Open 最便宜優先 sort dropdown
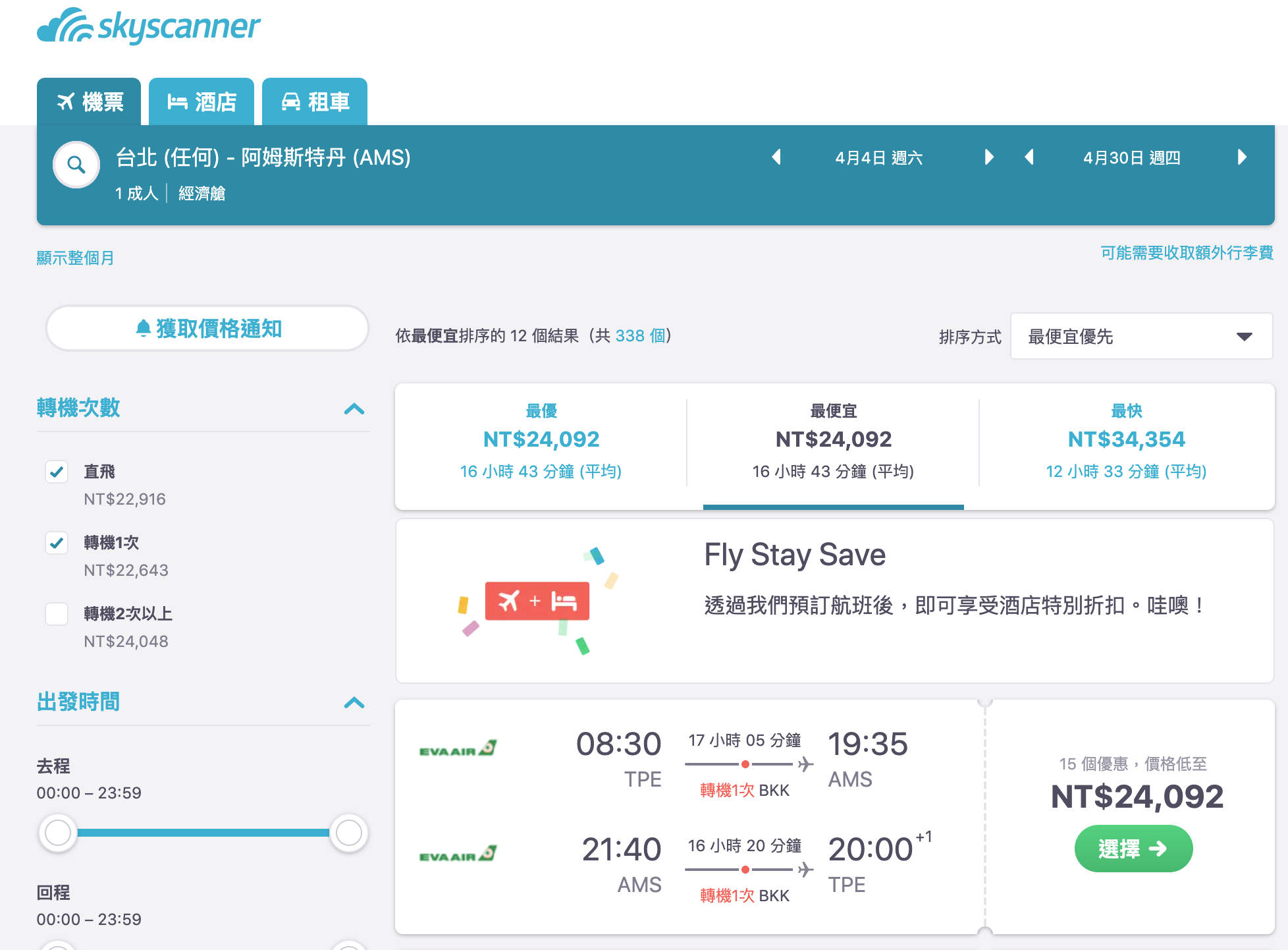The height and width of the screenshot is (950, 1288). tap(1141, 337)
